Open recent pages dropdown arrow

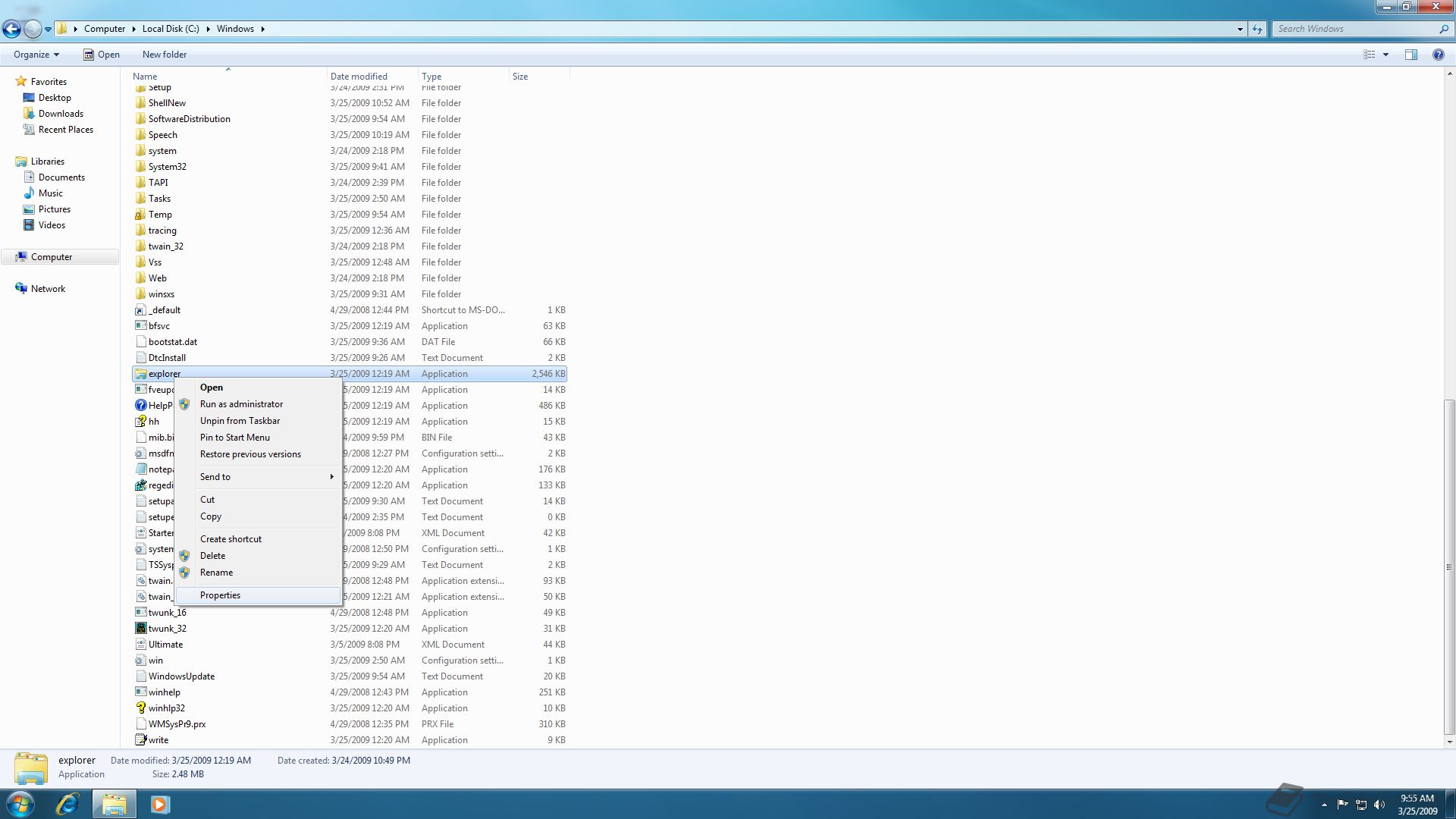[48, 29]
